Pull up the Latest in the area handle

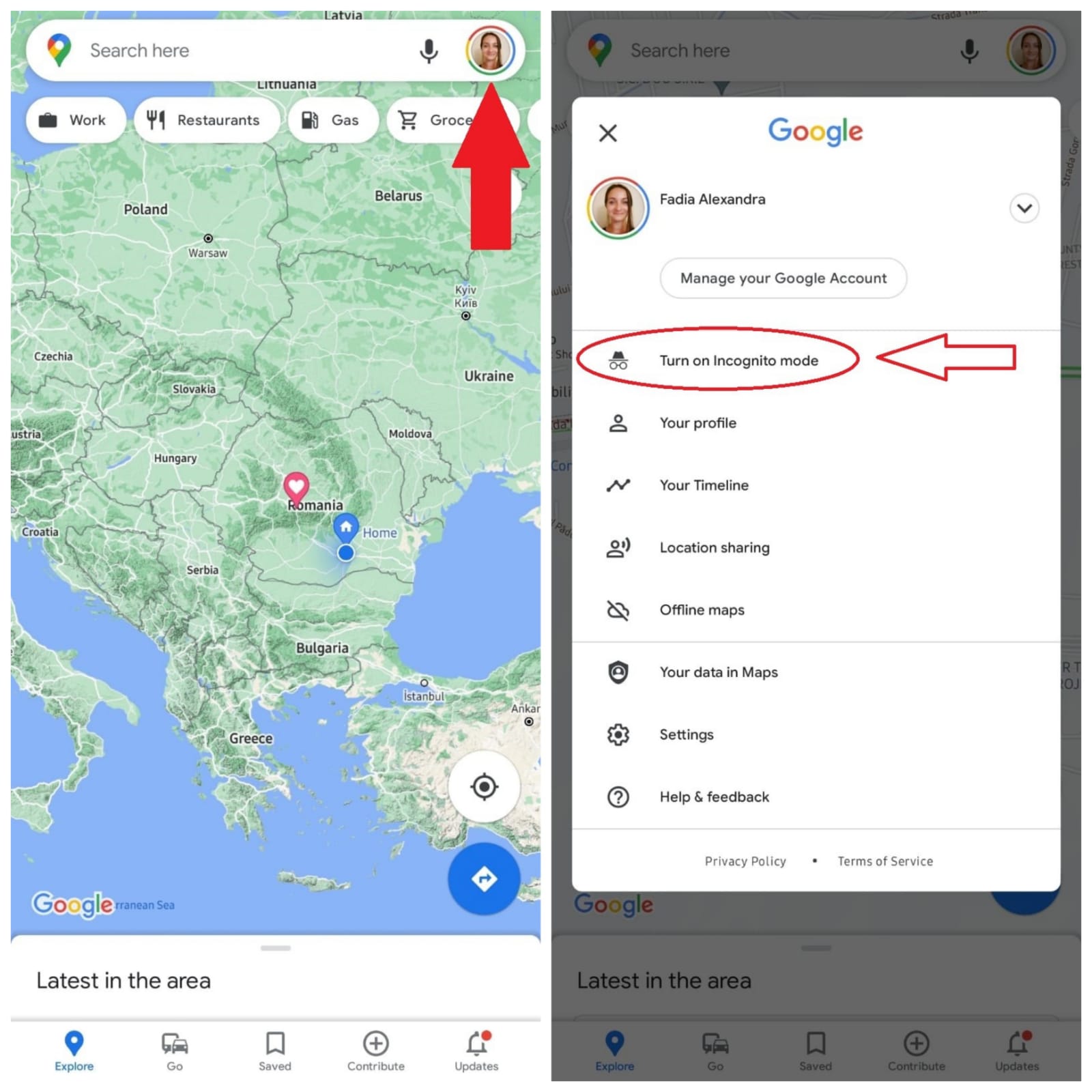click(276, 948)
